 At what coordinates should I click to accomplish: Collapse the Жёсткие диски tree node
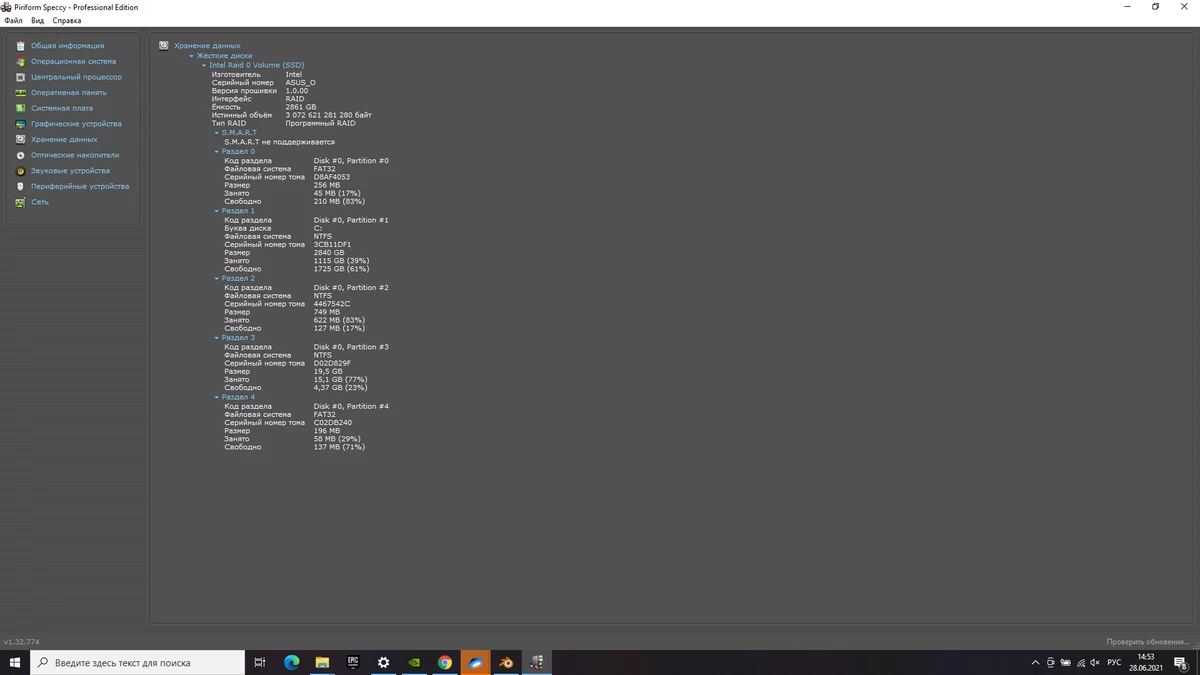[192, 56]
